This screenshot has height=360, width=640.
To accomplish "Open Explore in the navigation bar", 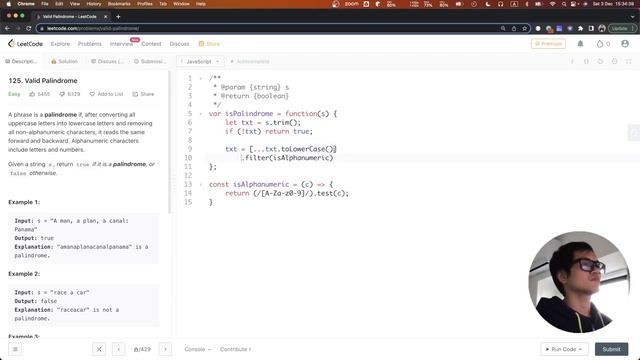I will pyautogui.click(x=60, y=44).
